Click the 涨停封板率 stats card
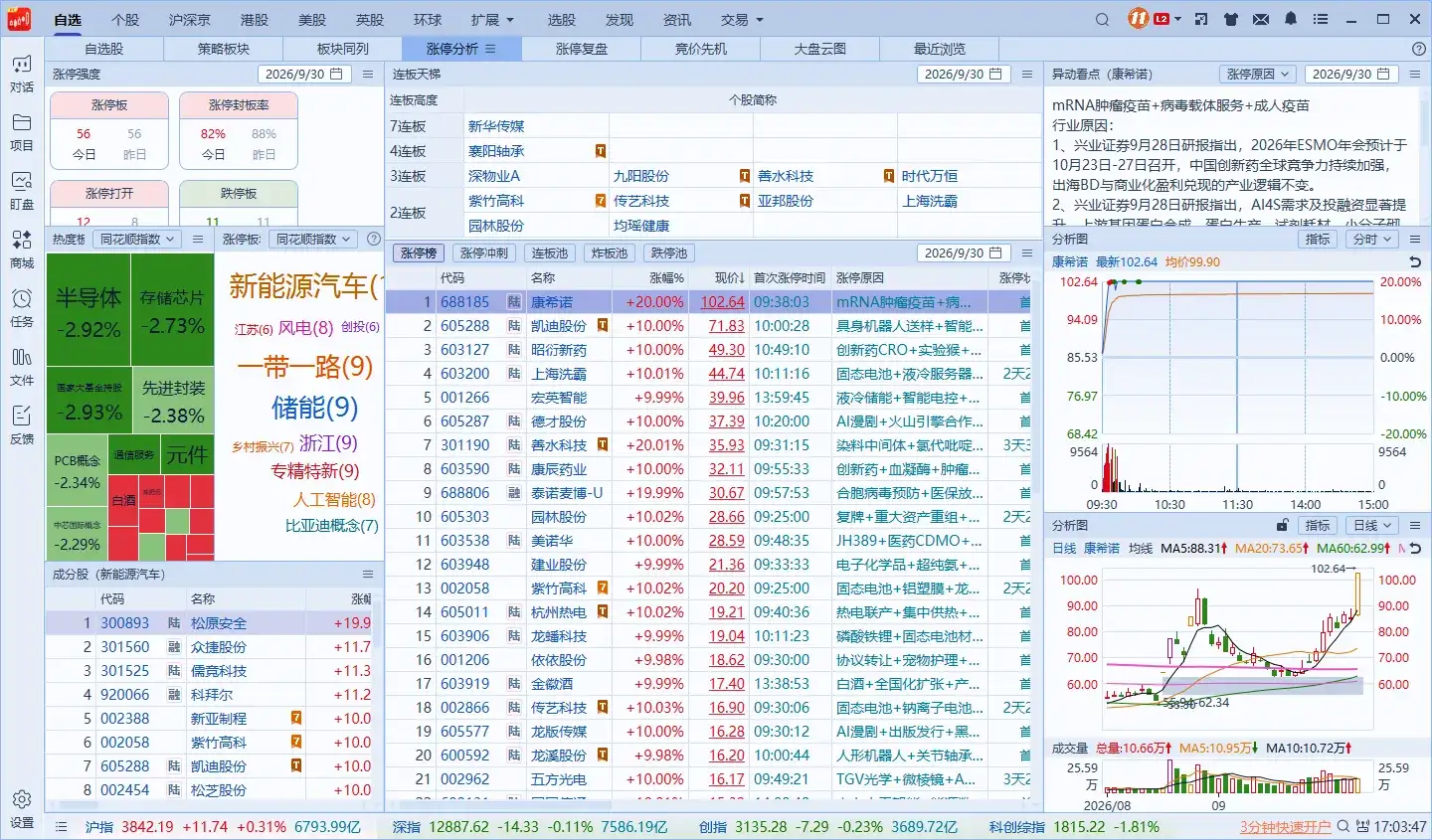This screenshot has width=1432, height=840. pos(239,130)
